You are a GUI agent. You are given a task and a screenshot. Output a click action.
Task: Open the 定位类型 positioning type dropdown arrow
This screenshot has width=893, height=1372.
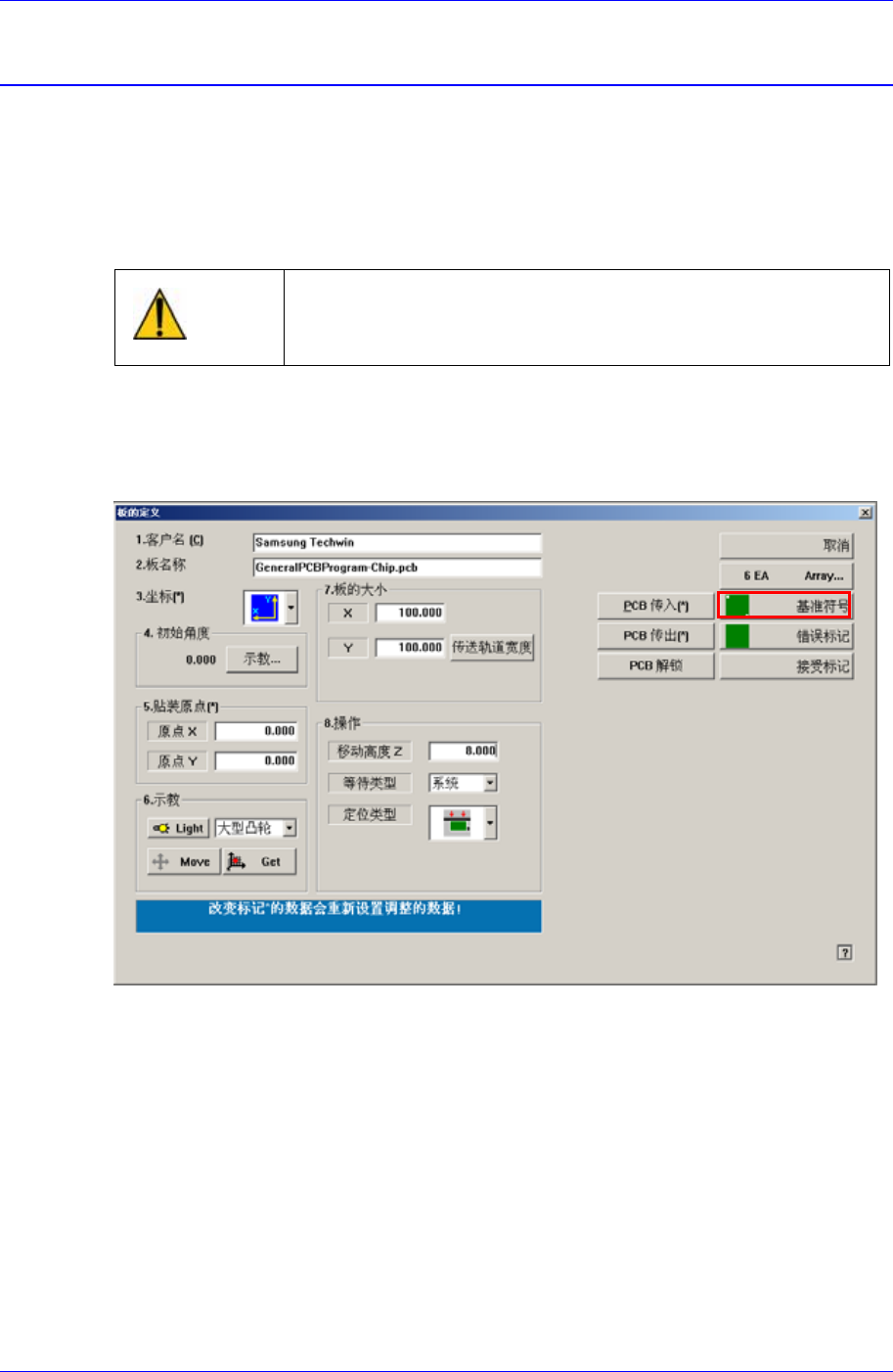(490, 823)
